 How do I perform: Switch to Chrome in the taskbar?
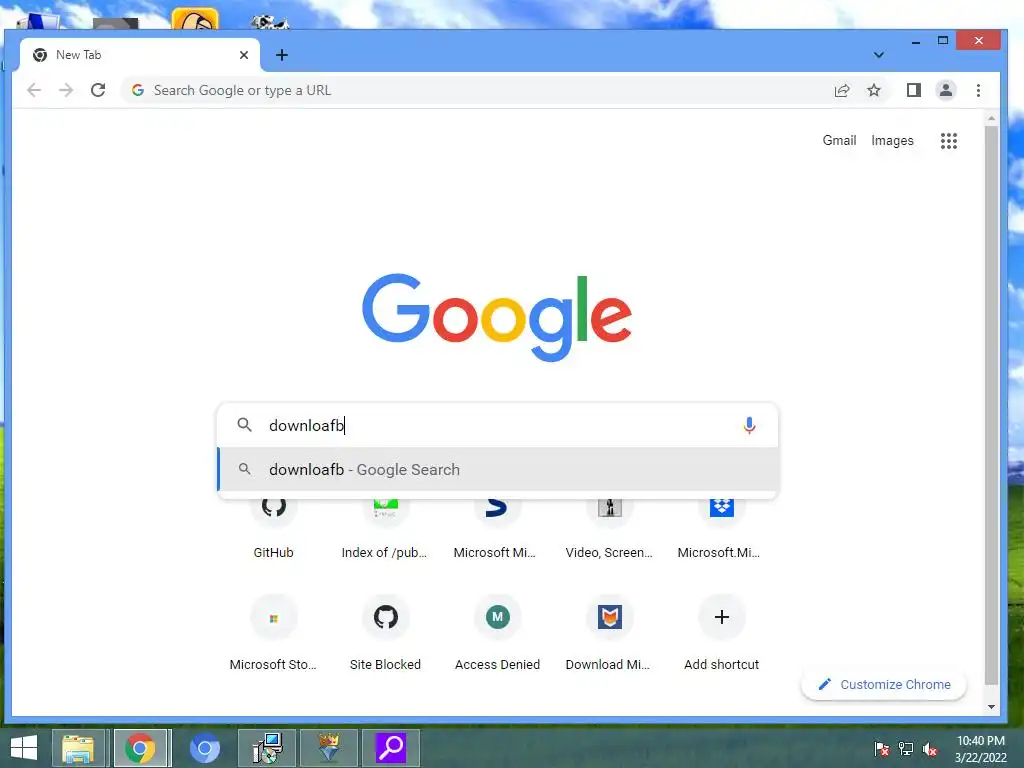pos(140,748)
